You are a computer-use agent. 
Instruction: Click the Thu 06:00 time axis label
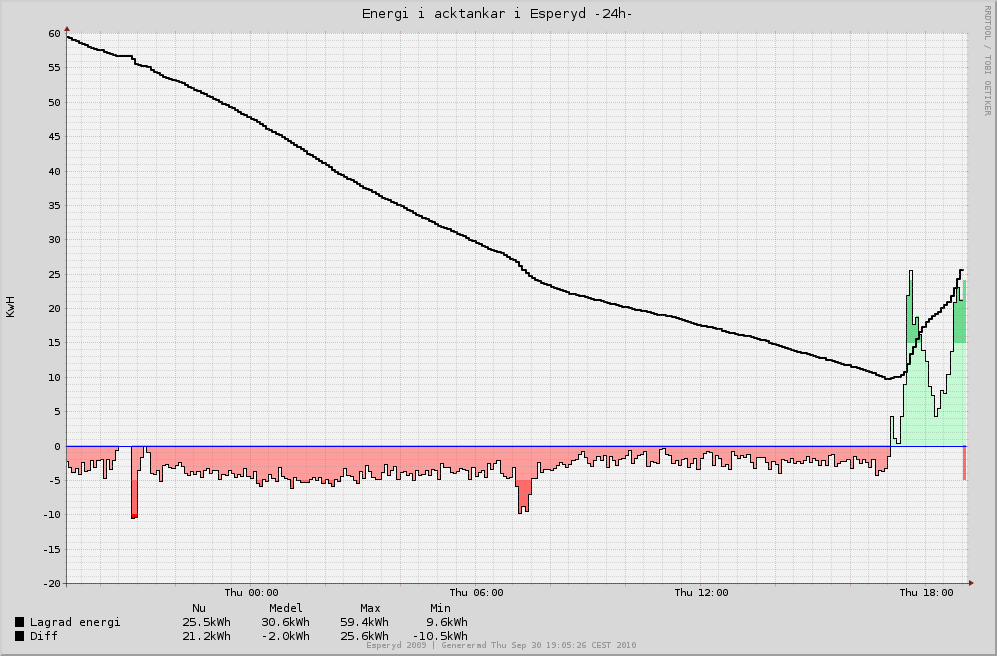(x=476, y=593)
